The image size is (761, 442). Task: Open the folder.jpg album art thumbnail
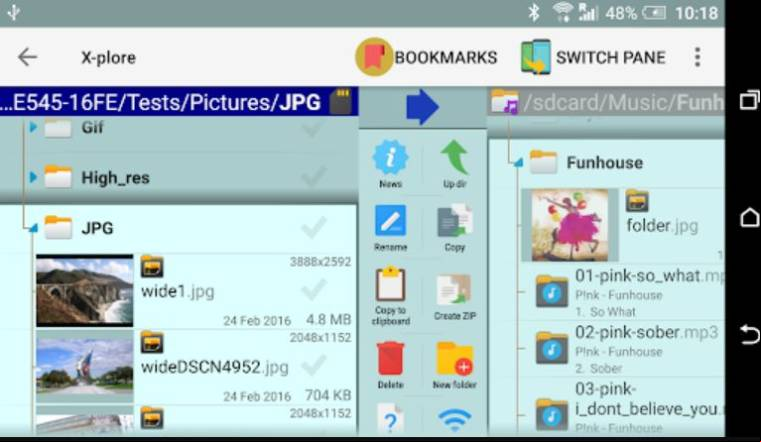tap(570, 225)
